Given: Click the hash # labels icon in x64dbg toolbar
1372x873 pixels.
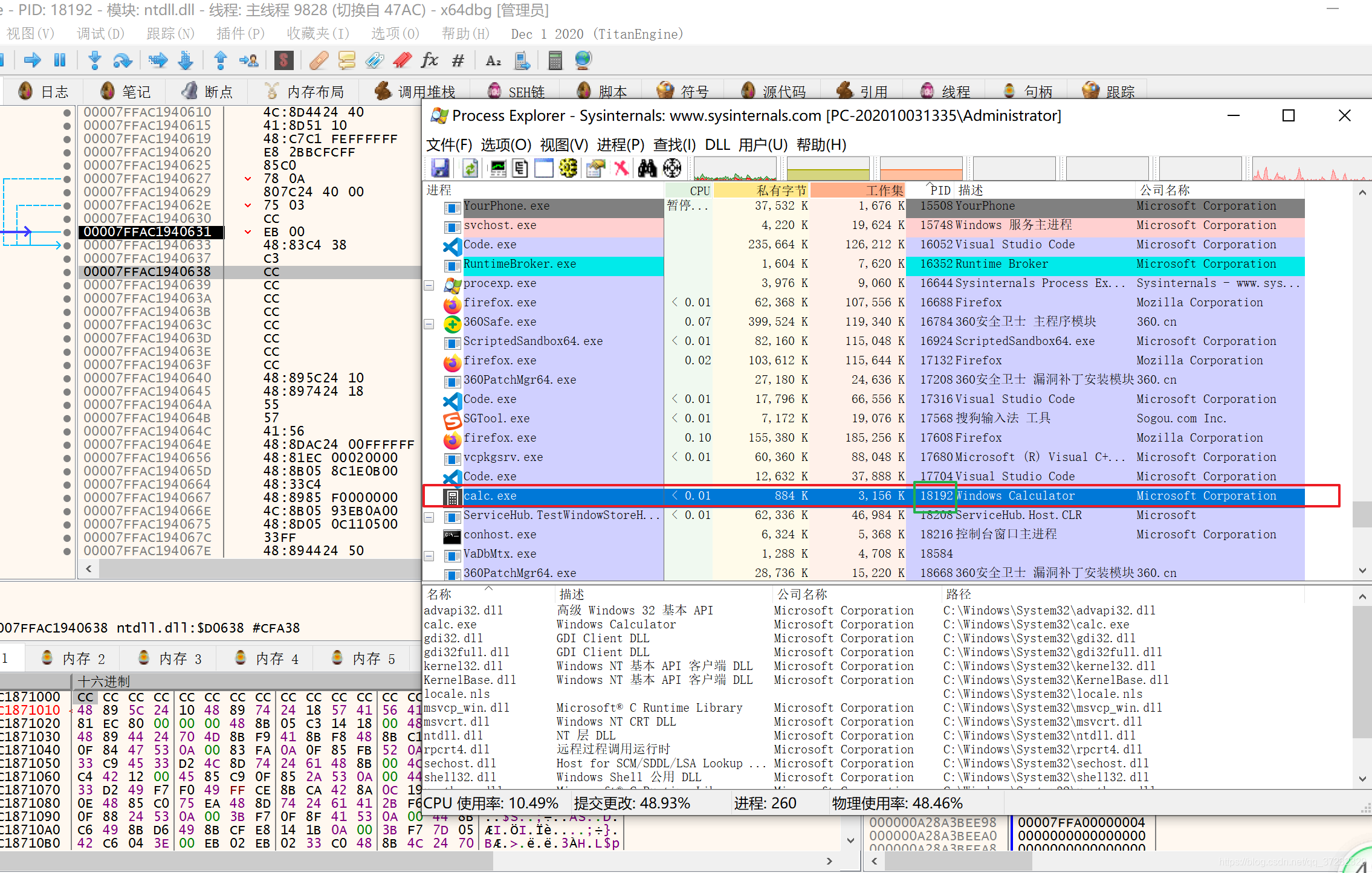Looking at the screenshot, I should coord(458,60).
